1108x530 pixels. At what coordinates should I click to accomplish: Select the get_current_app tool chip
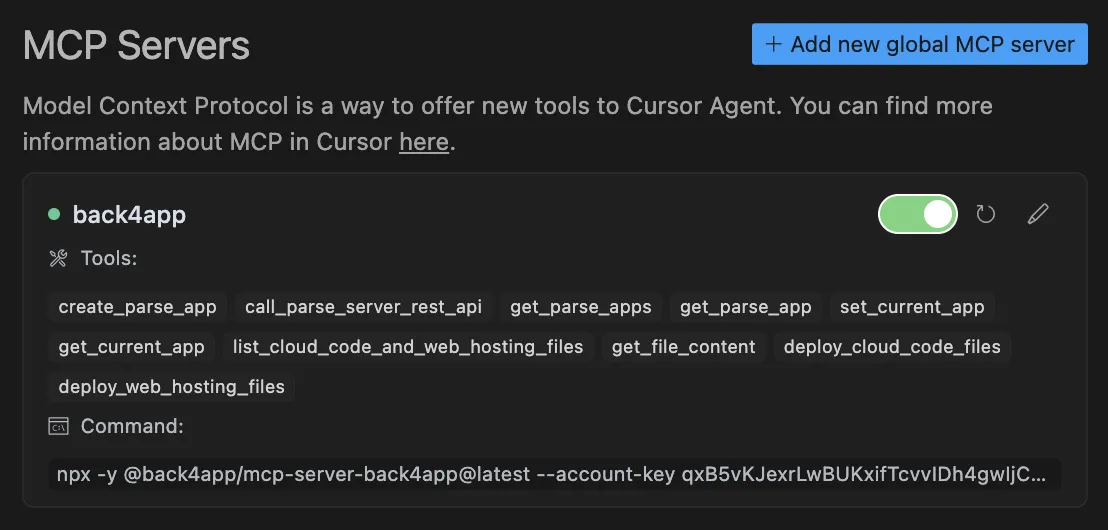click(131, 347)
